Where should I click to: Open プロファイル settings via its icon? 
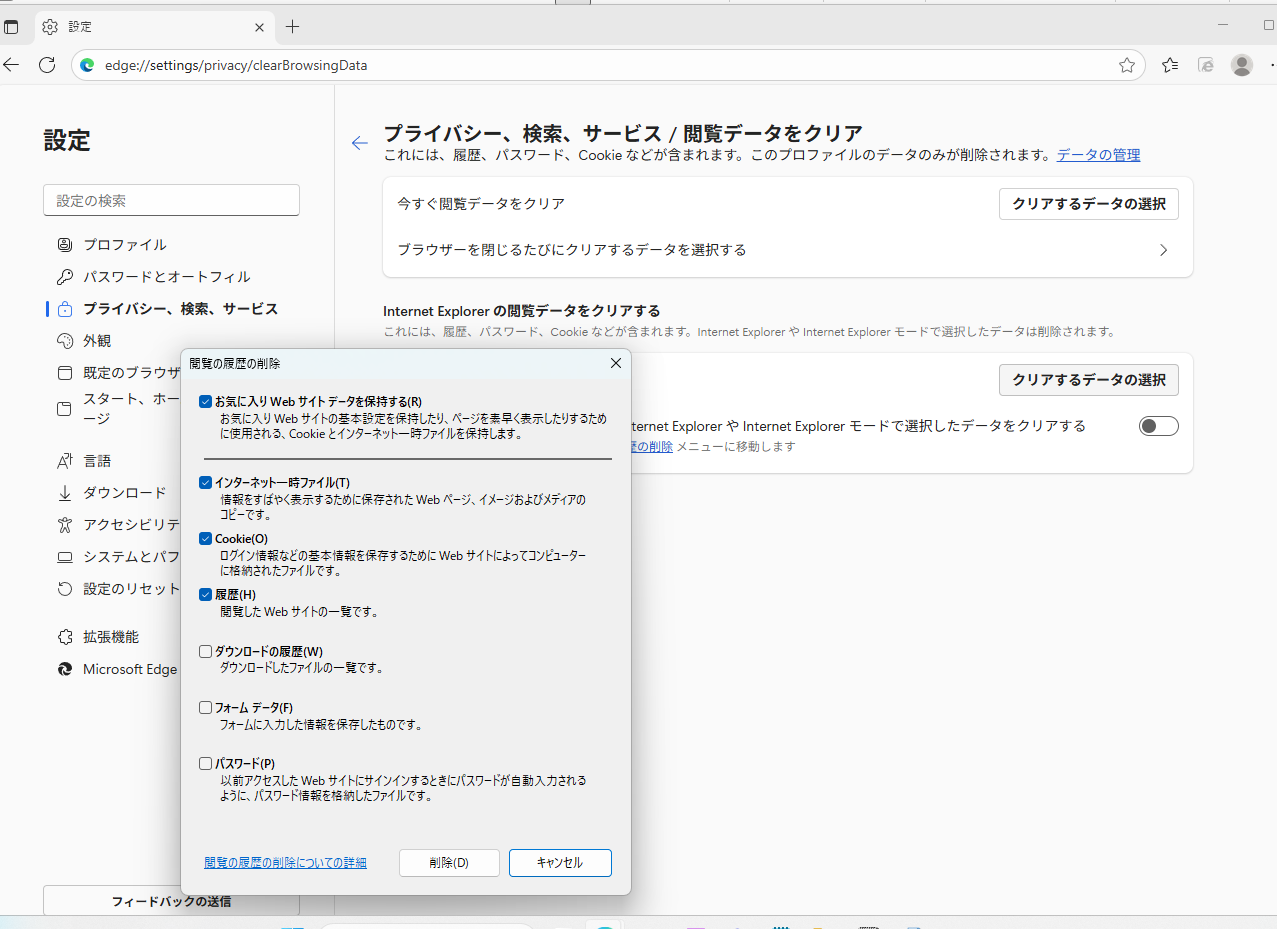[65, 245]
